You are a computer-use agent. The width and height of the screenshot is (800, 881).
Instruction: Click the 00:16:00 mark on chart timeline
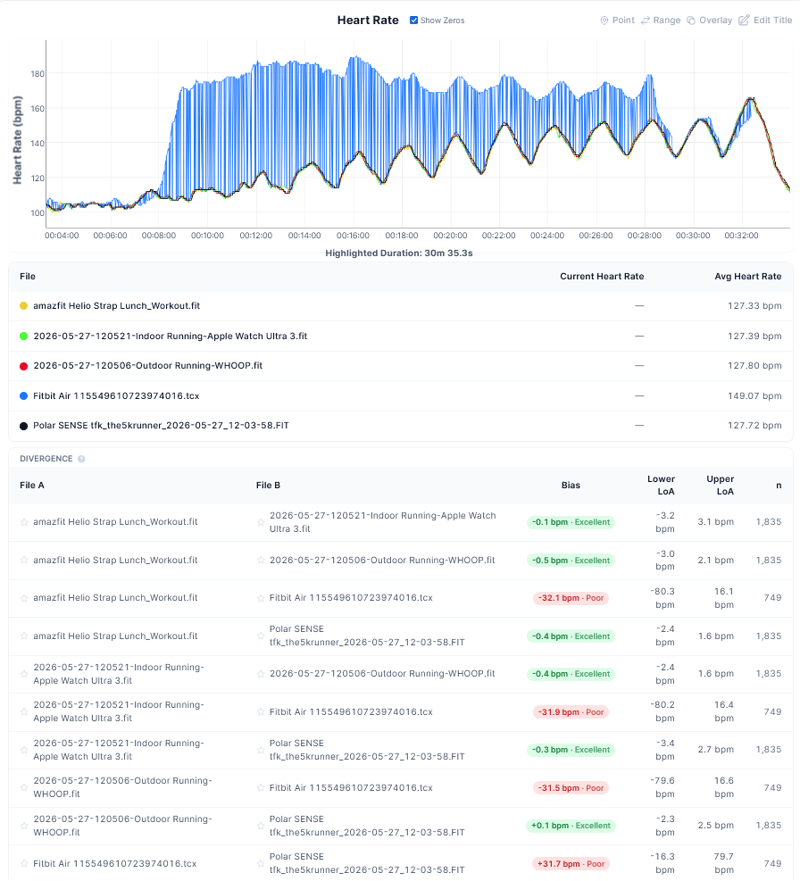[353, 235]
